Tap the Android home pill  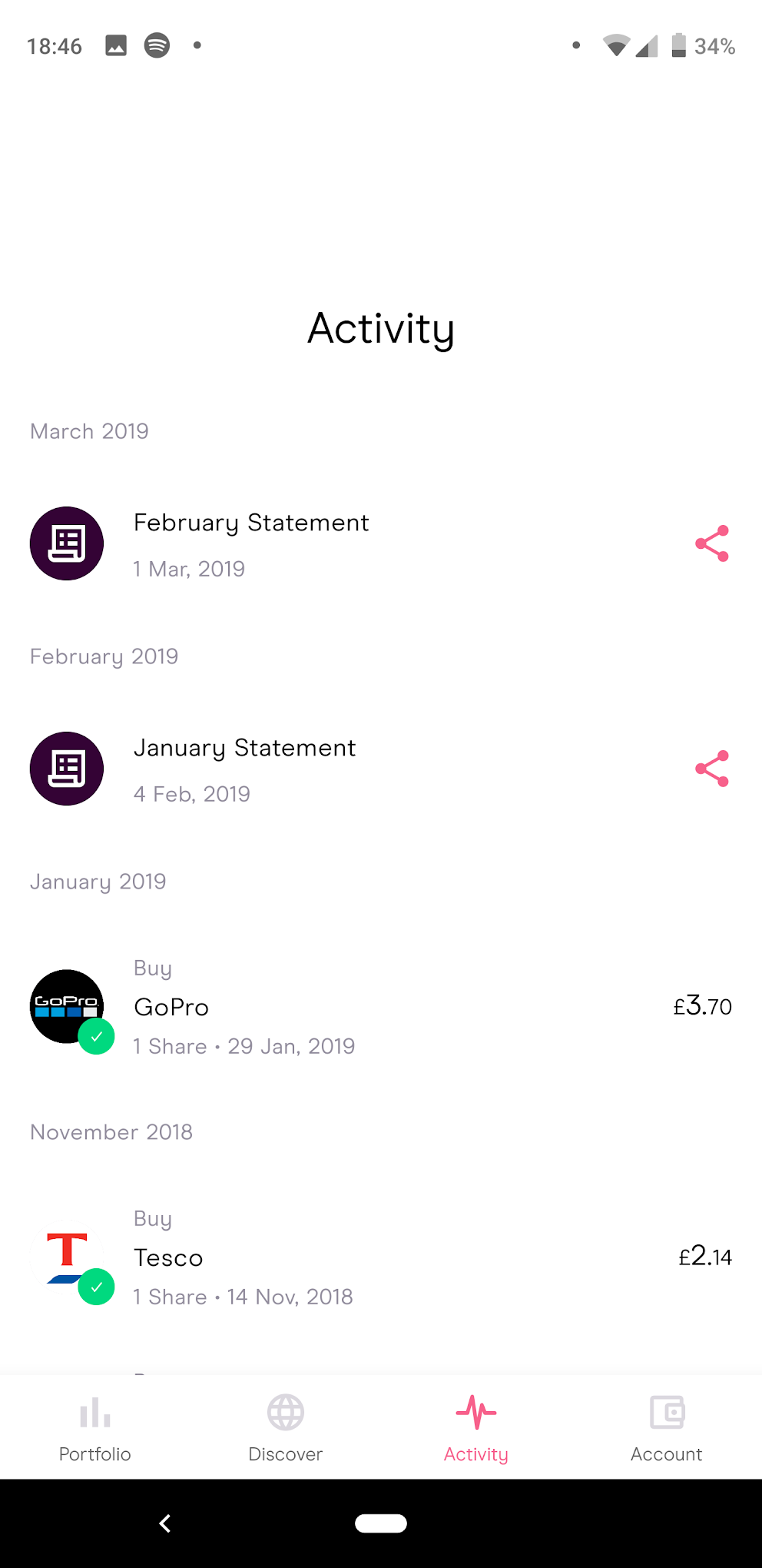tap(381, 1523)
